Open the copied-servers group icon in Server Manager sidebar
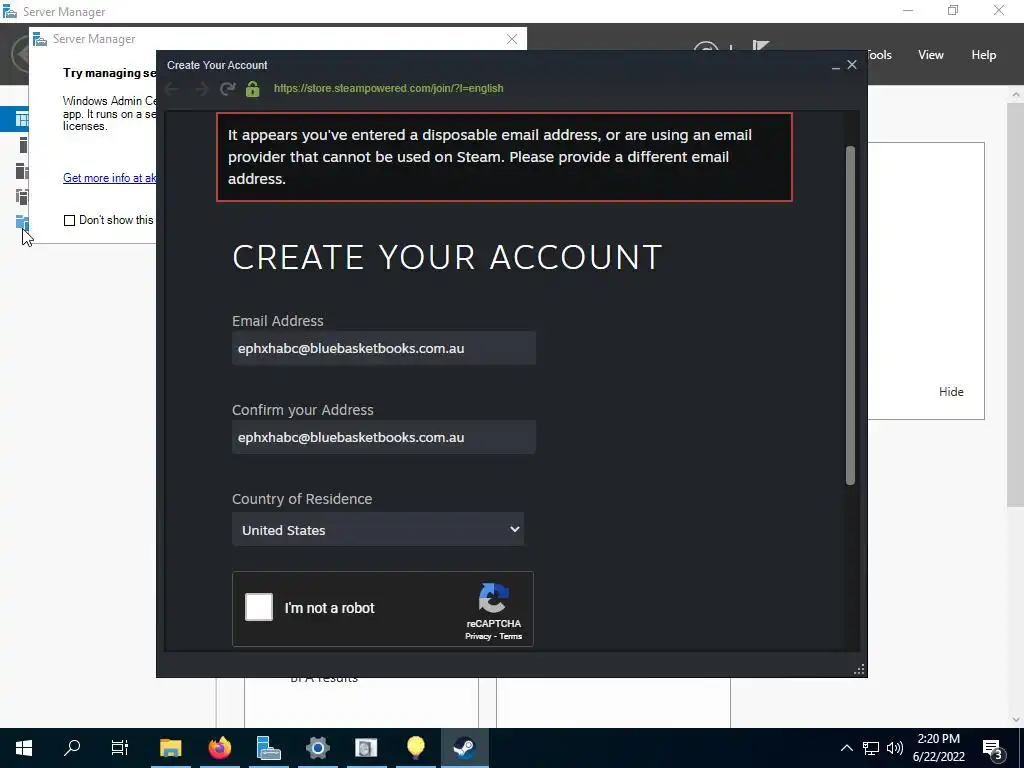 (22, 197)
